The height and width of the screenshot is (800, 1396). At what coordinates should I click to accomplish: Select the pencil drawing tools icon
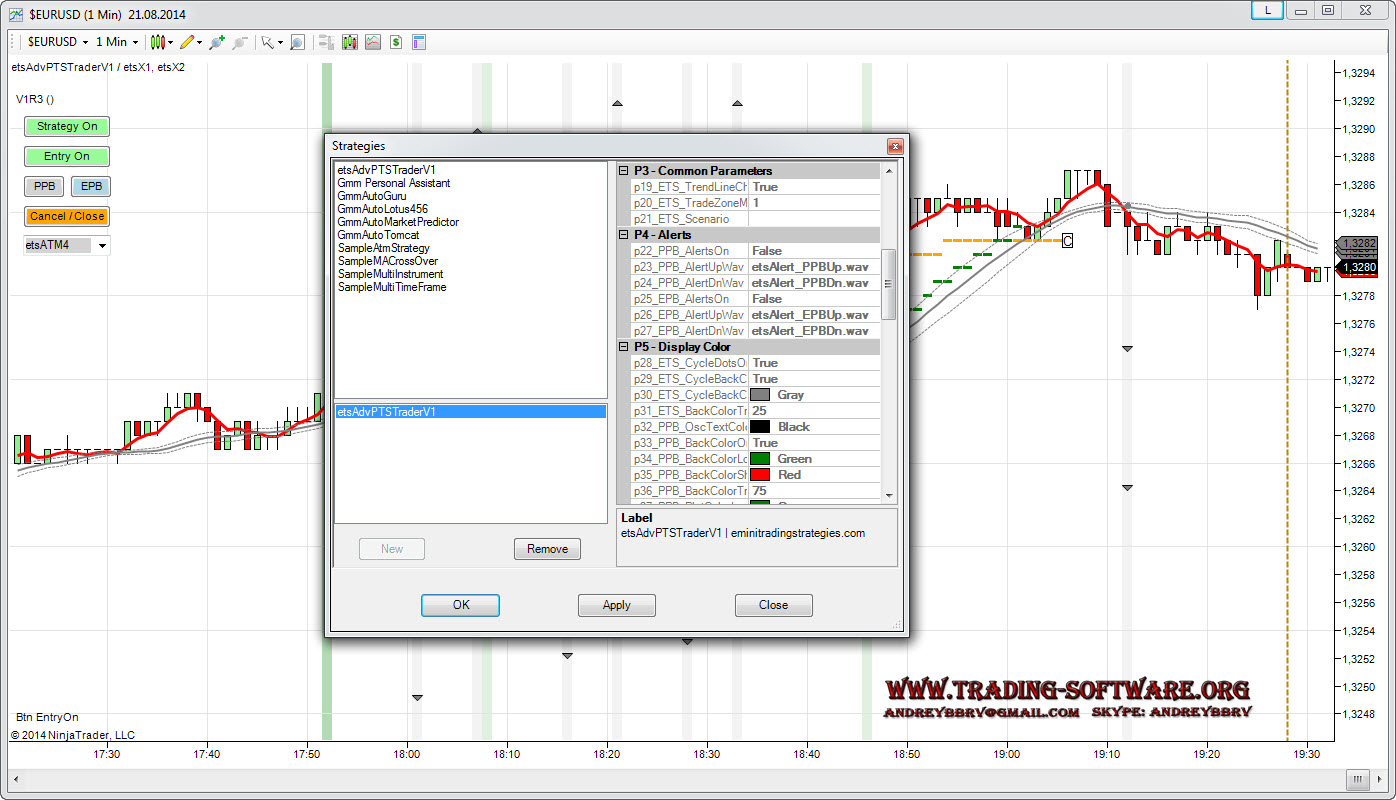(189, 42)
